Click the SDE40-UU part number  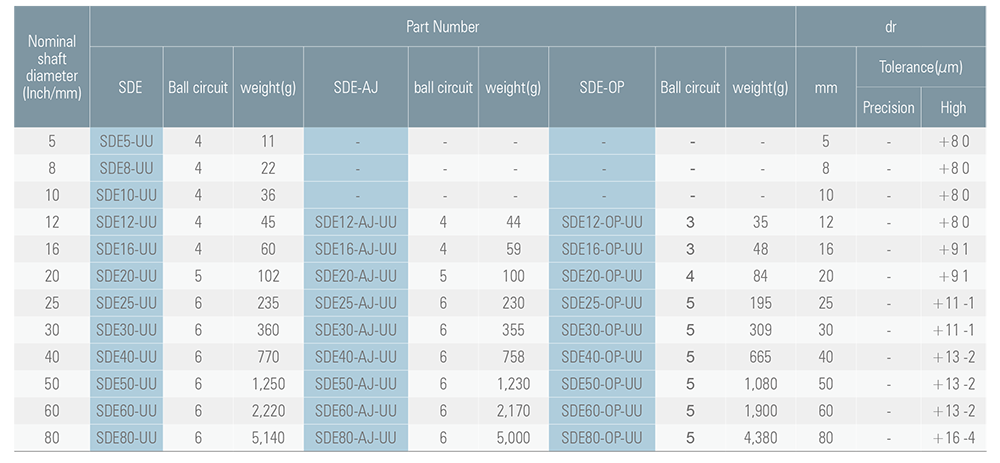(125, 356)
